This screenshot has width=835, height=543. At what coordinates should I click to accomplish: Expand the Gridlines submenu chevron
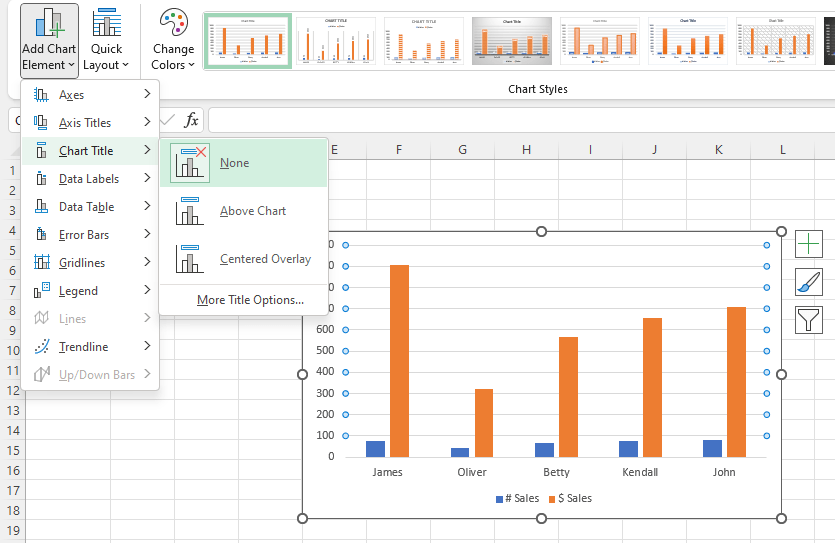pos(147,262)
